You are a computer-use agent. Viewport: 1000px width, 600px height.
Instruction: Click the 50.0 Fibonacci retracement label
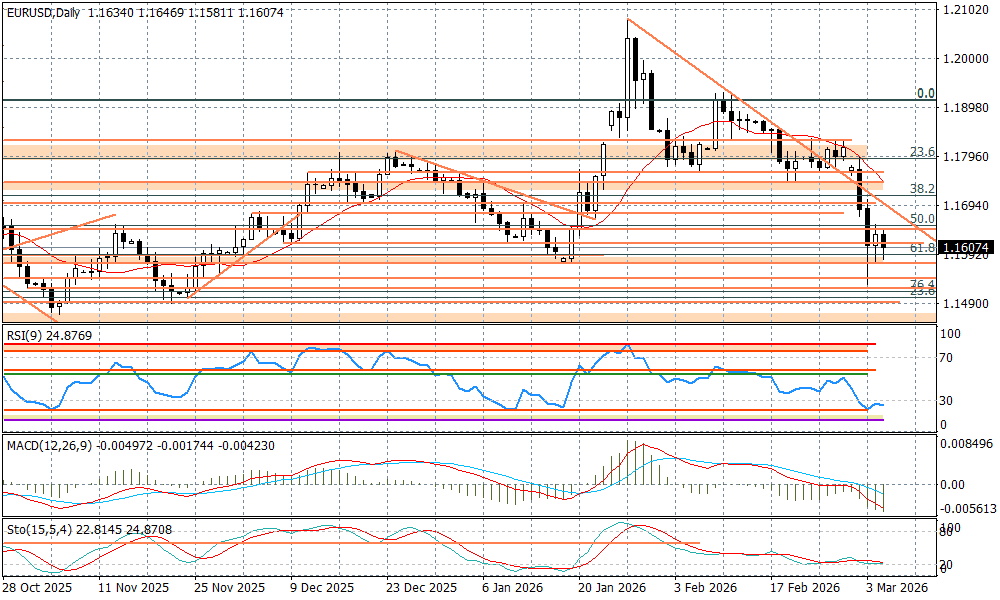click(x=921, y=218)
